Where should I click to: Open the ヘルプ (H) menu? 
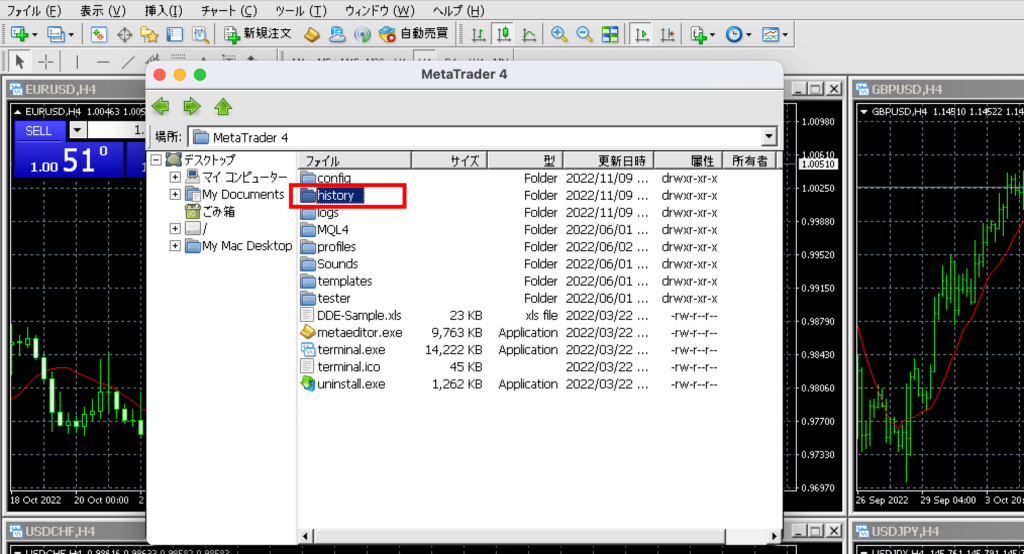458,10
